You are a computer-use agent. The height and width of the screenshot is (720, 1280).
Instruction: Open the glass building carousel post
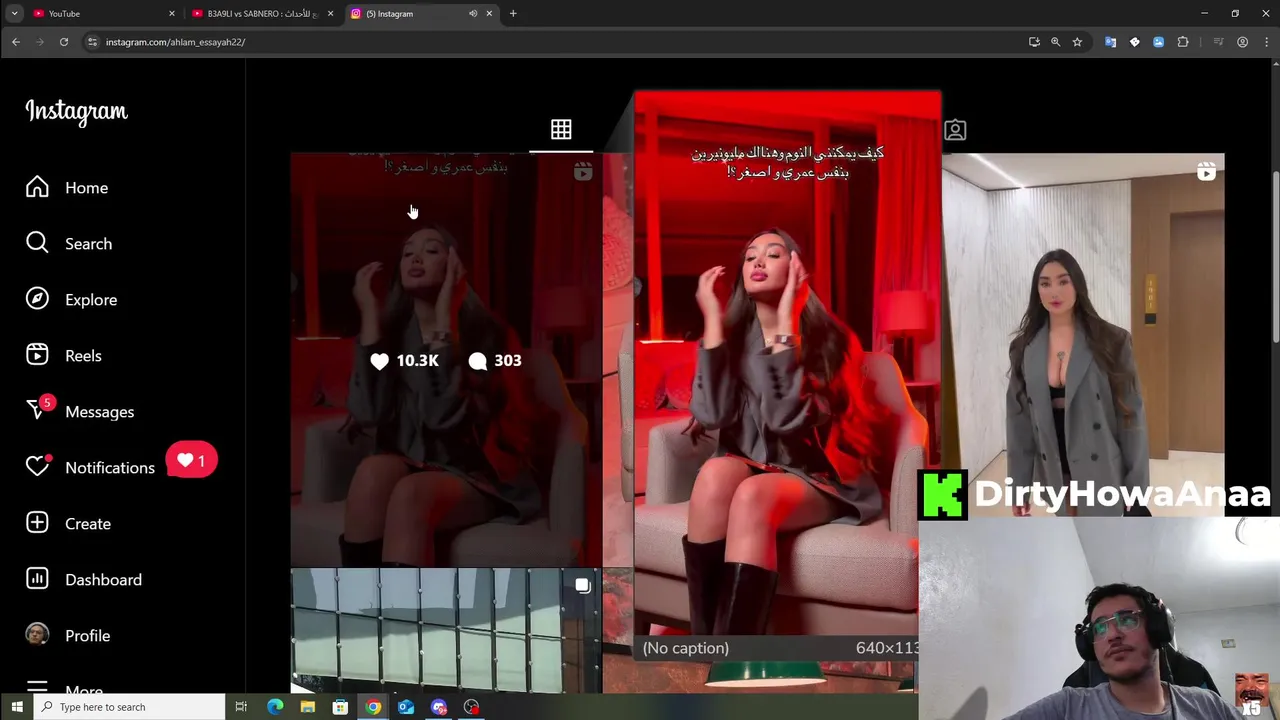click(x=446, y=631)
